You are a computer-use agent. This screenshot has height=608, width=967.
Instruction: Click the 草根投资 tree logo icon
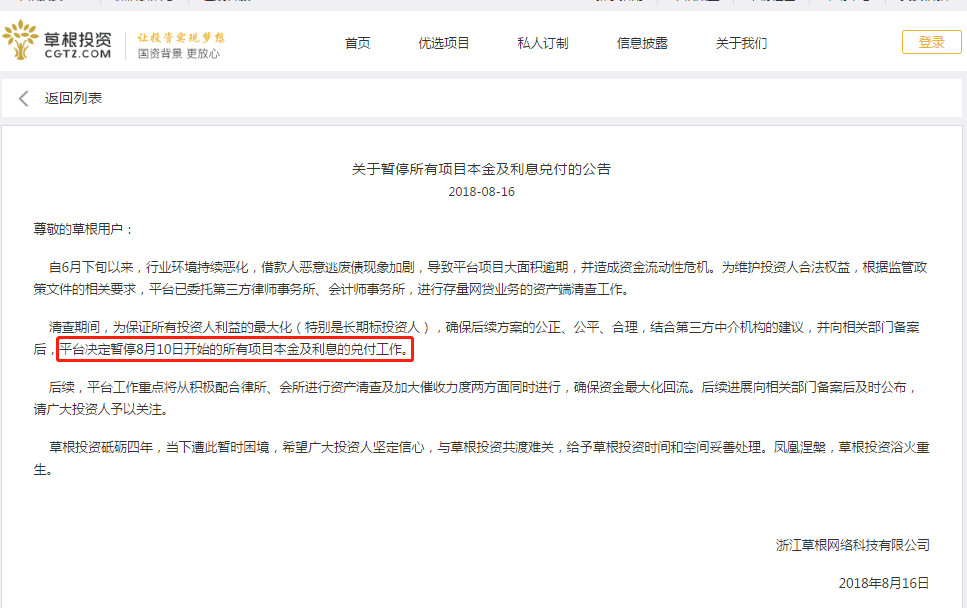coord(21,41)
